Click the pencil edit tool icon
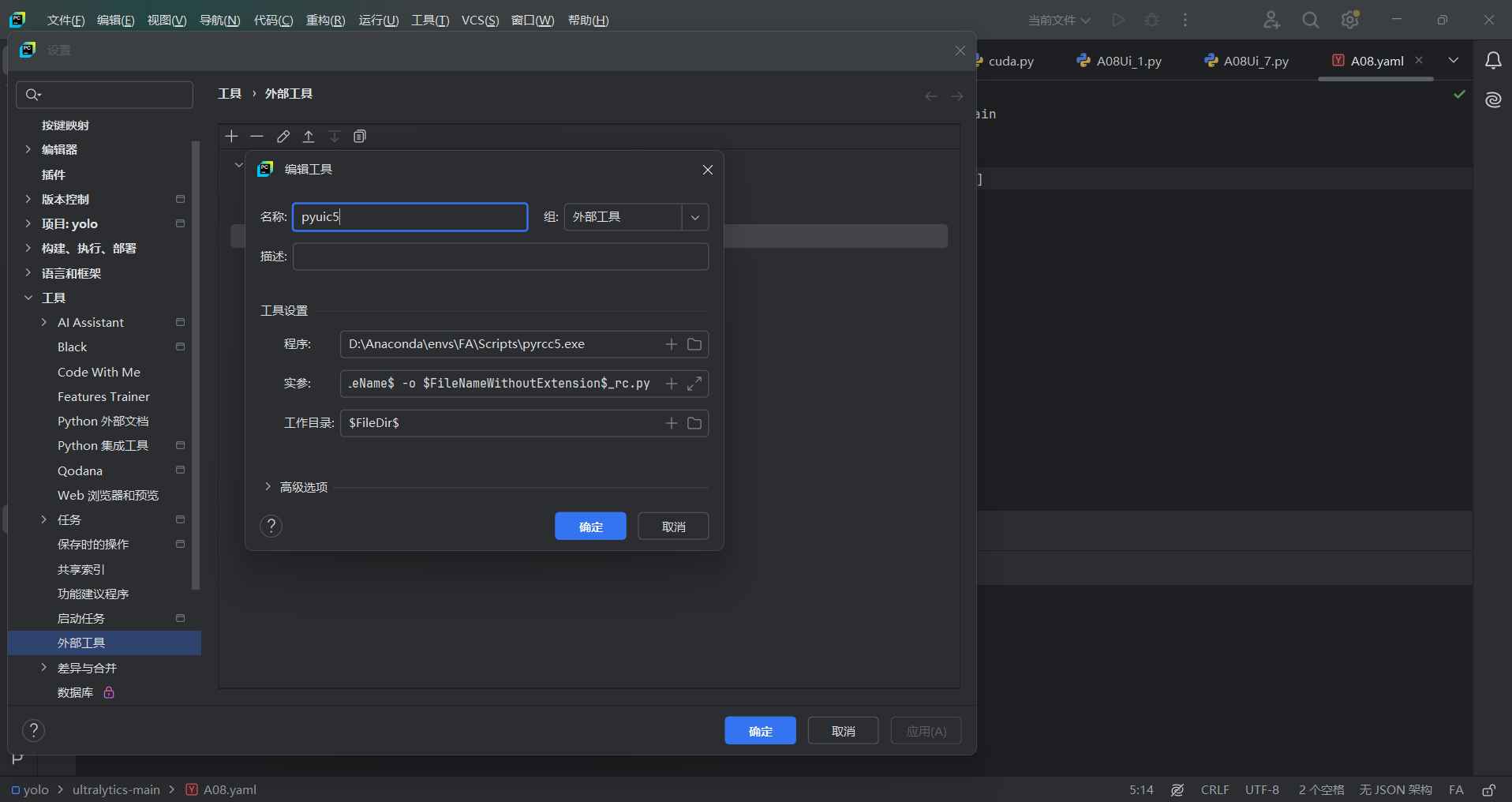The width and height of the screenshot is (1512, 802). 283,137
